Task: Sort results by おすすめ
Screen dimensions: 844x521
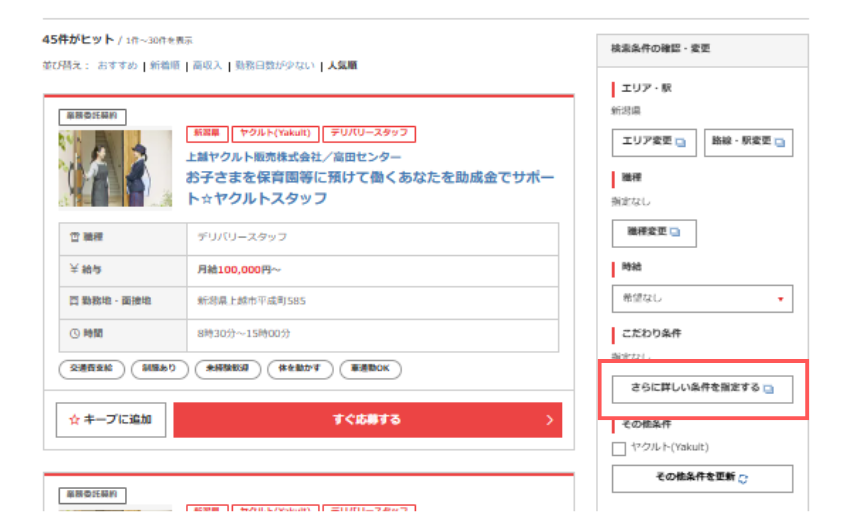Action: 118,65
